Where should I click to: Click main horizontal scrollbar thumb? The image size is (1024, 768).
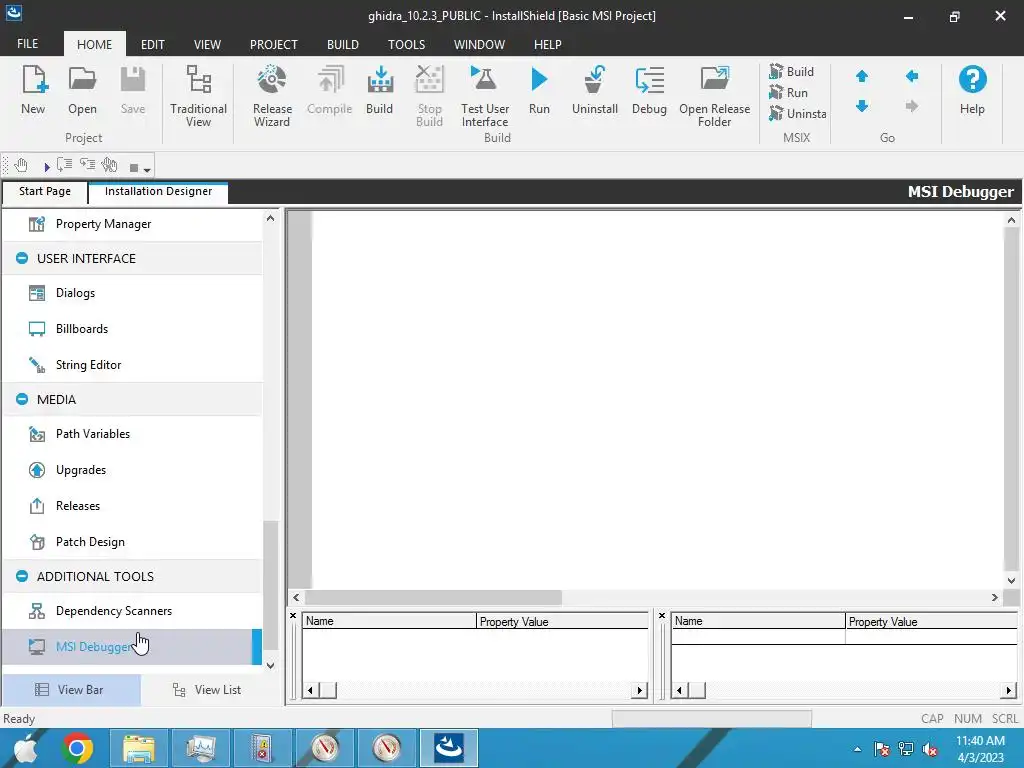click(433, 597)
